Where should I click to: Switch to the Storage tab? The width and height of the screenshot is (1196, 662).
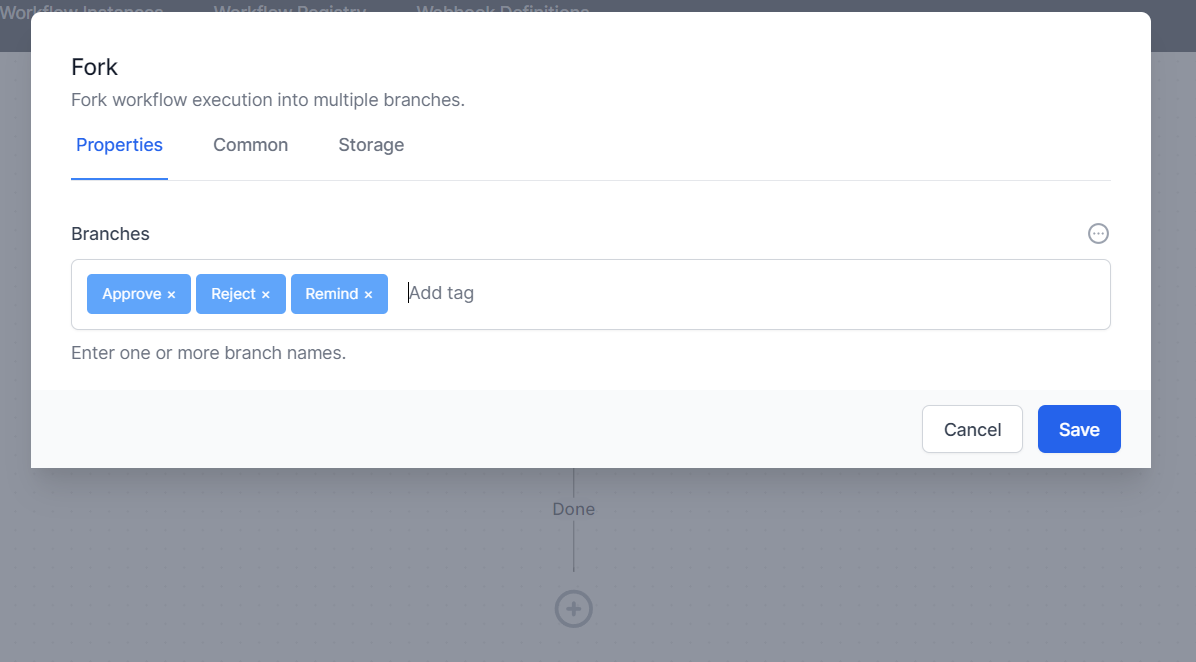(x=371, y=145)
